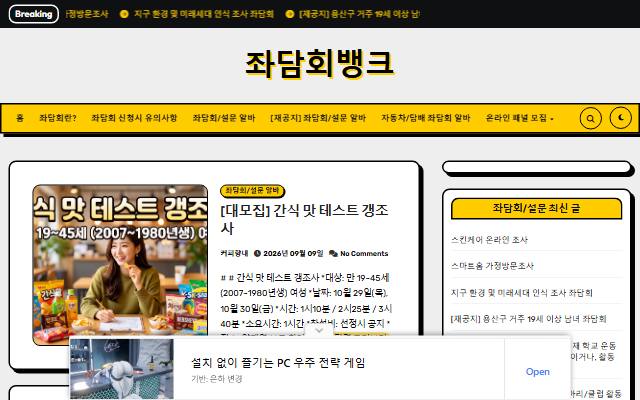Image resolution: width=640 pixels, height=400 pixels.
Task: Open sidebar post [재공지] 용산구 거주 19세 이상 남녀 좌담회
Action: pyautogui.click(x=528, y=319)
